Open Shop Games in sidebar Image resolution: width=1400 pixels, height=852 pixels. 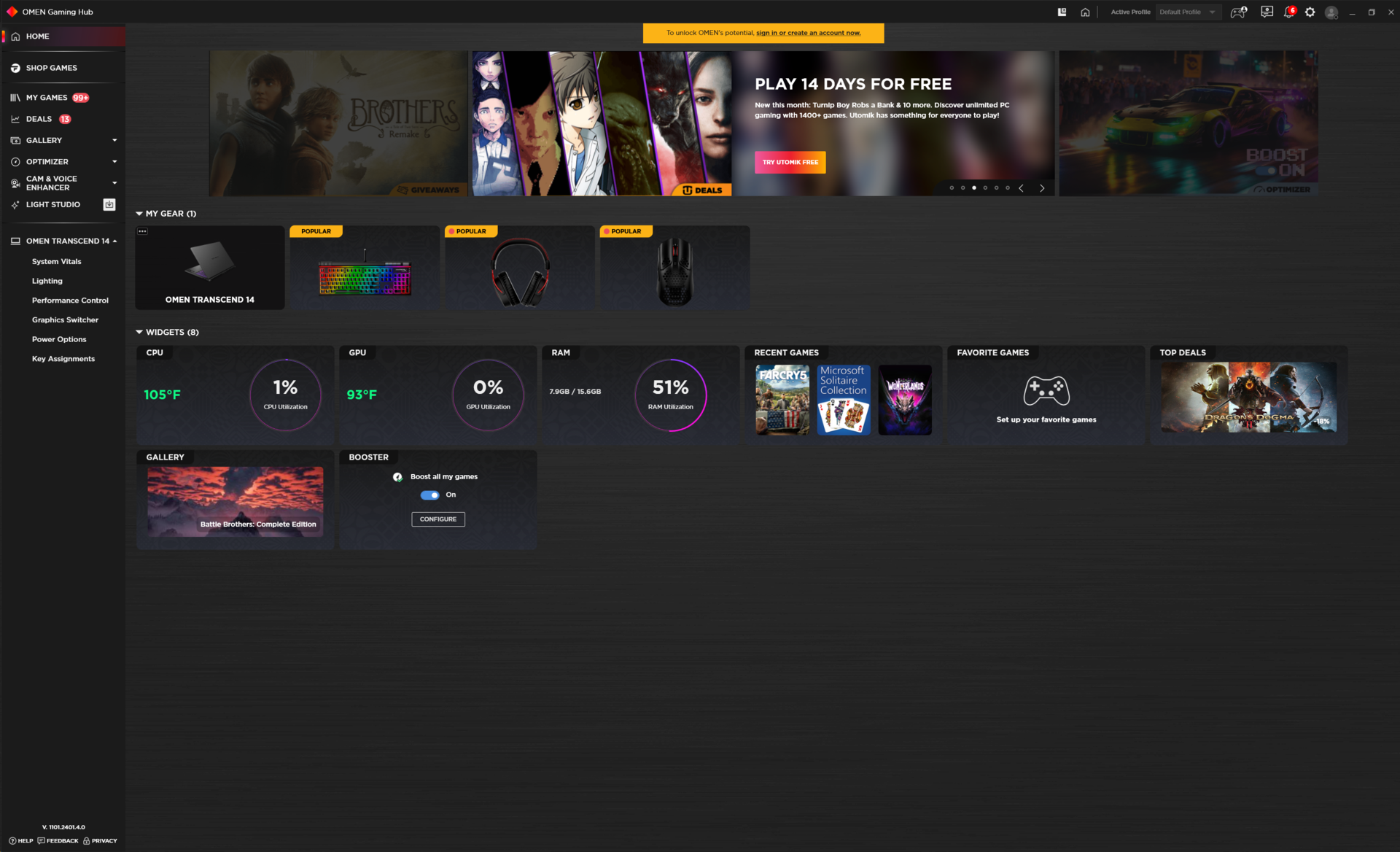pyautogui.click(x=51, y=68)
